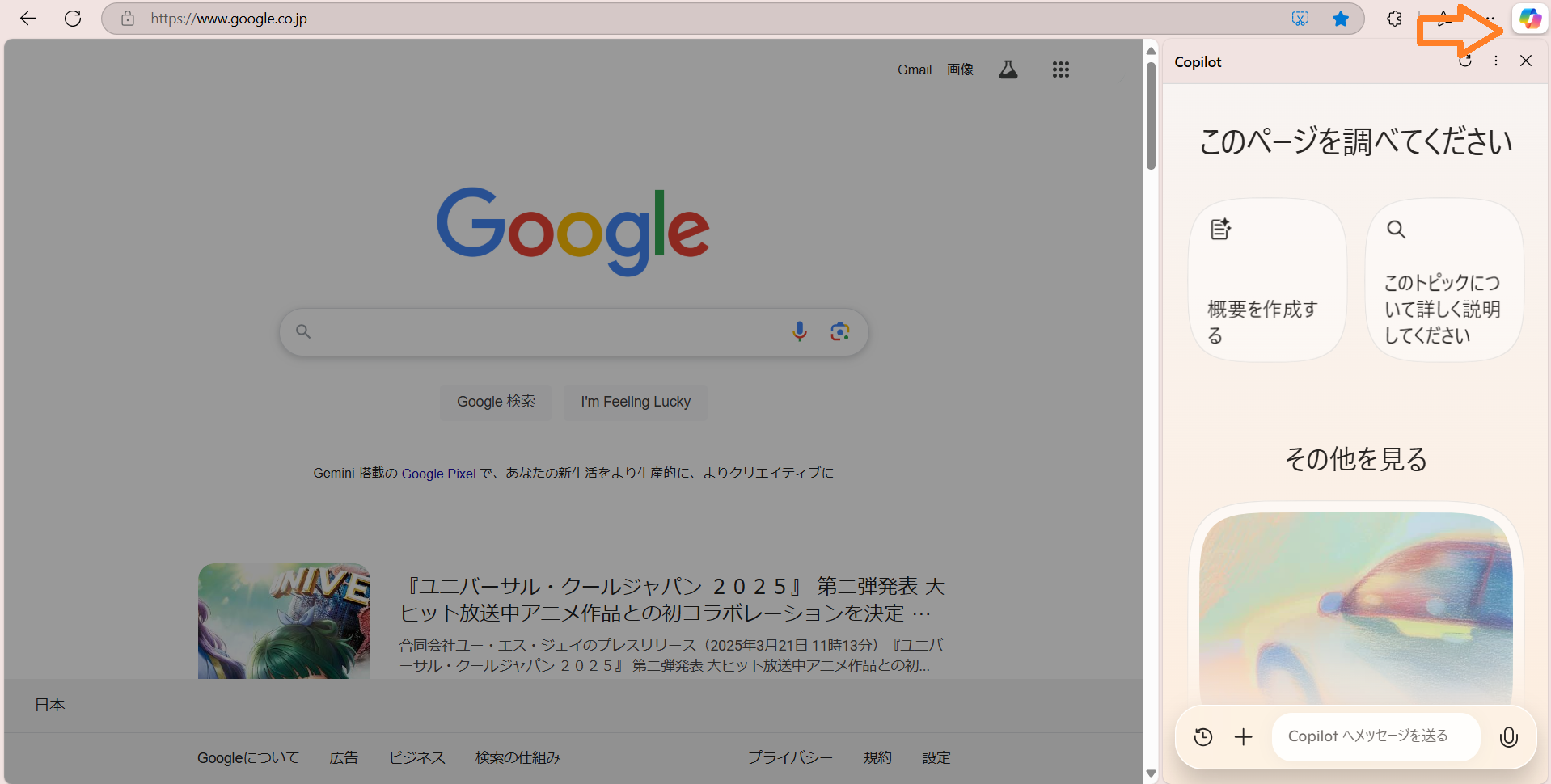Screen dimensions: 1551x784
Task: Click I'm Feeling Lucky
Action: click(x=635, y=402)
